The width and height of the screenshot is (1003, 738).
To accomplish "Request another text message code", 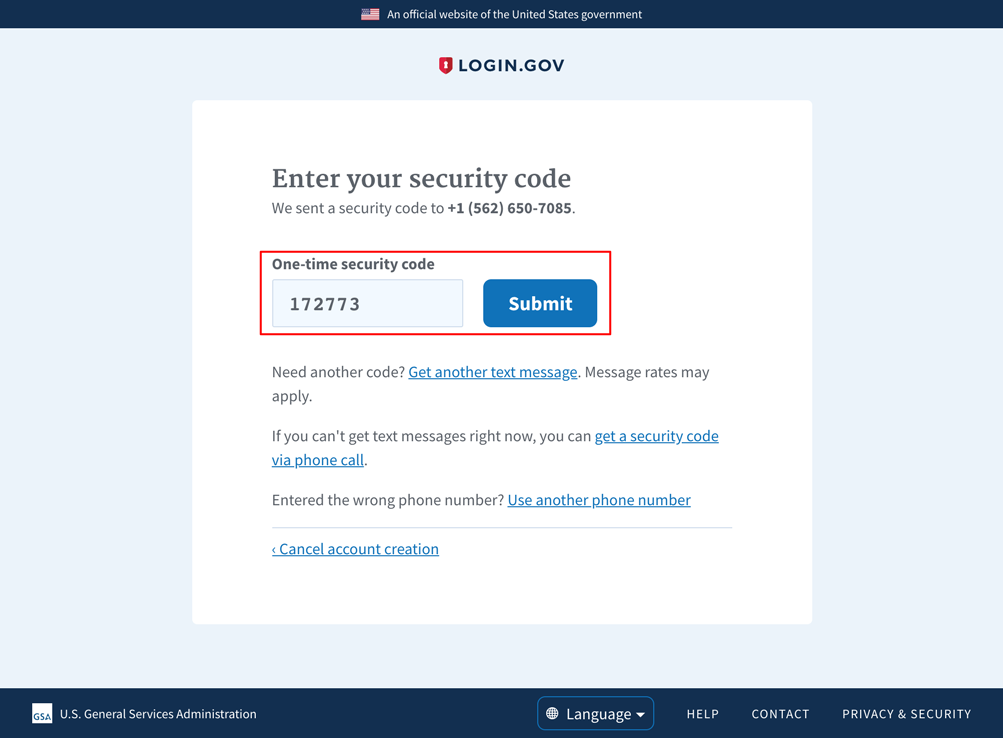I will pyautogui.click(x=492, y=372).
